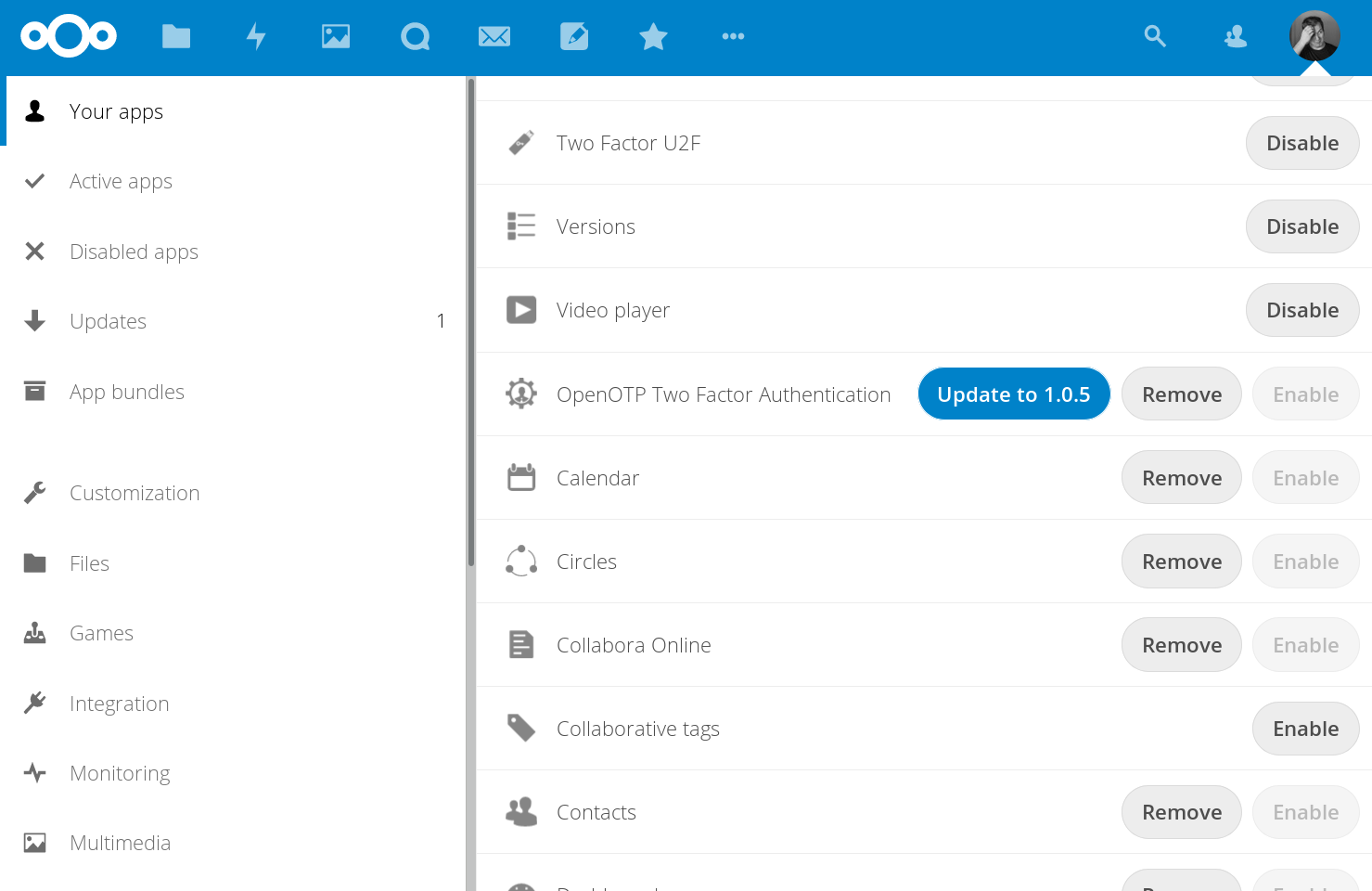The height and width of the screenshot is (891, 1372).
Task: Open Customization category
Action: pyautogui.click(x=232, y=493)
